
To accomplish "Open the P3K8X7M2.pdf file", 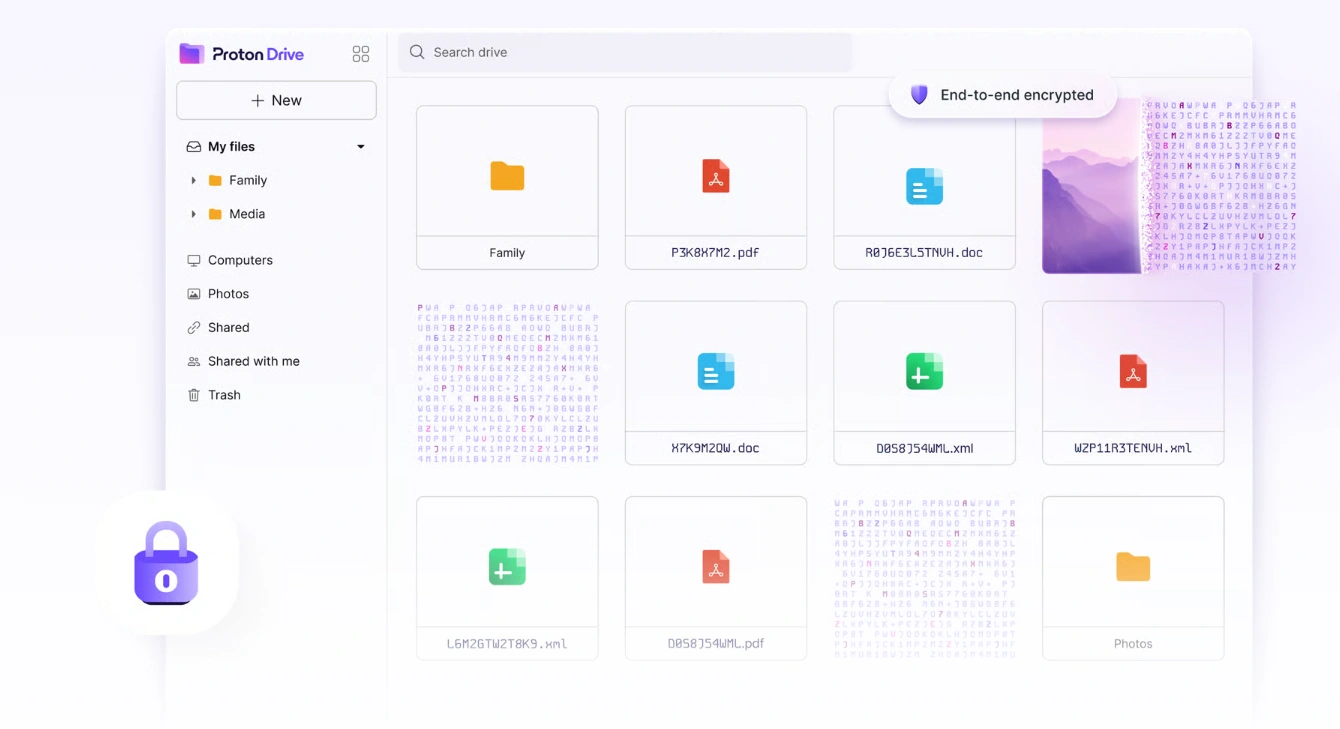I will tap(715, 187).
